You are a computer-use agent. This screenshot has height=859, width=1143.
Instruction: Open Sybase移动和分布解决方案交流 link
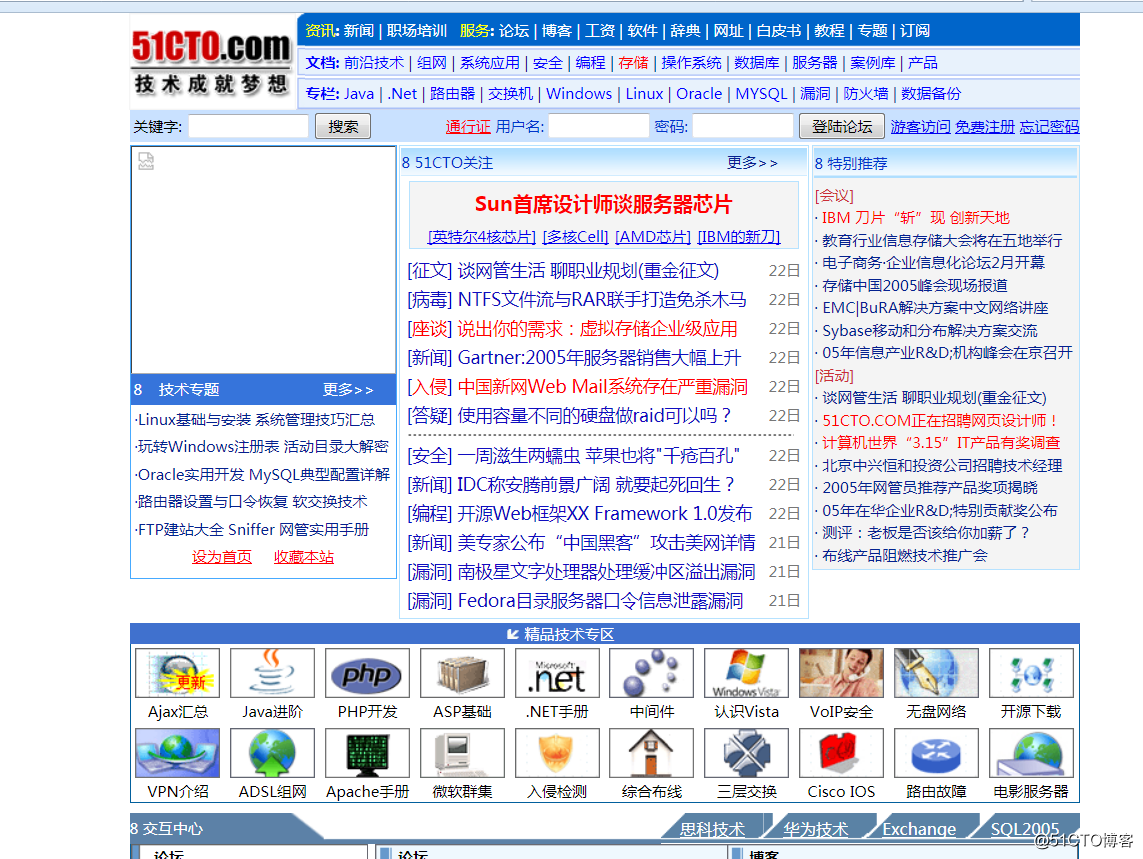[x=929, y=330]
